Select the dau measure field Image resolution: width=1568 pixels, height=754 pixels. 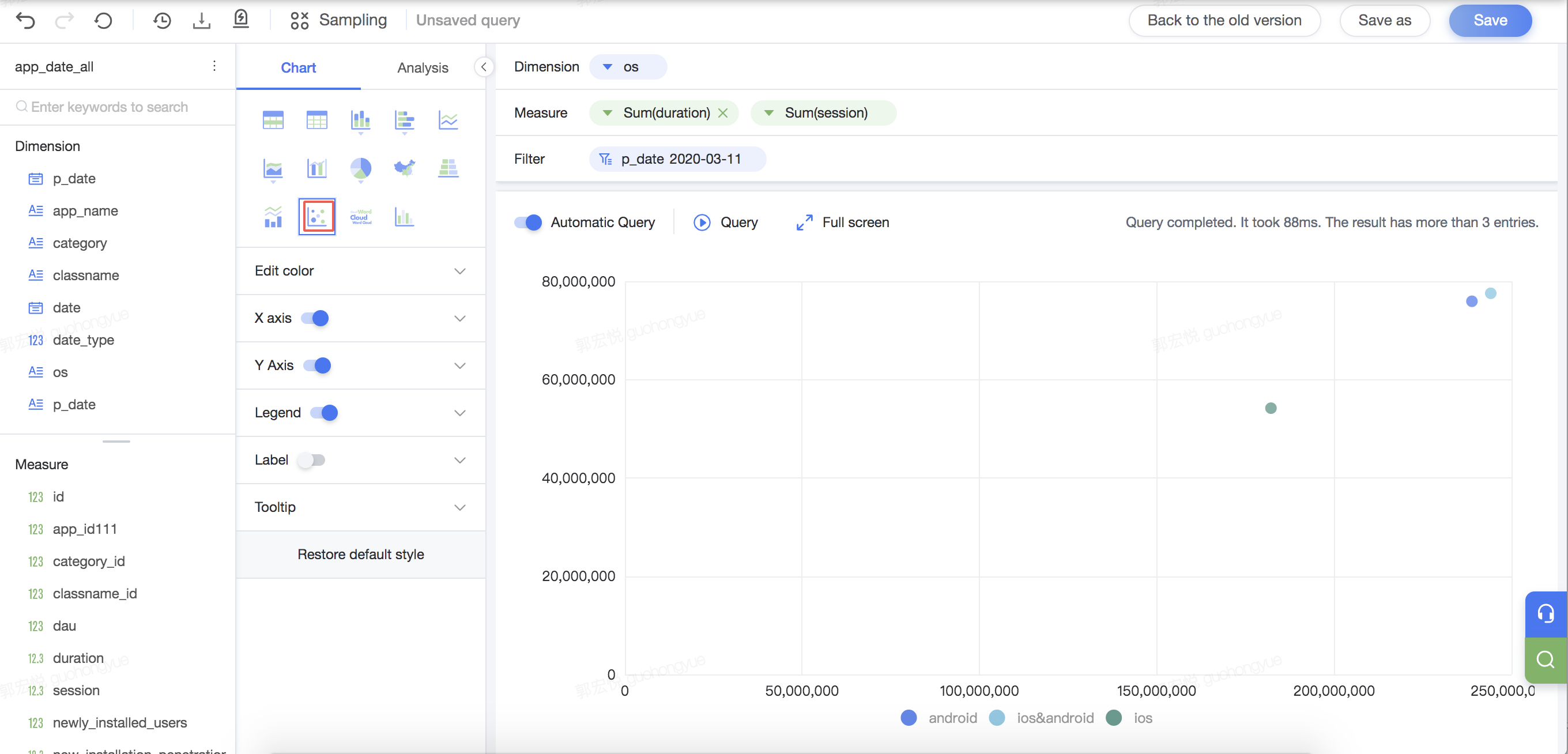click(x=64, y=626)
